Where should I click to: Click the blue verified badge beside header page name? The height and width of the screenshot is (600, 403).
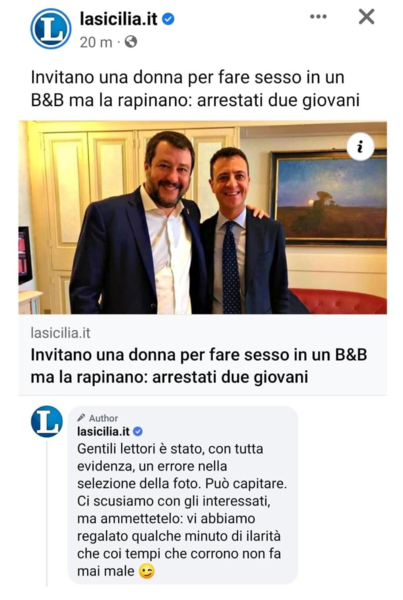pos(168,19)
